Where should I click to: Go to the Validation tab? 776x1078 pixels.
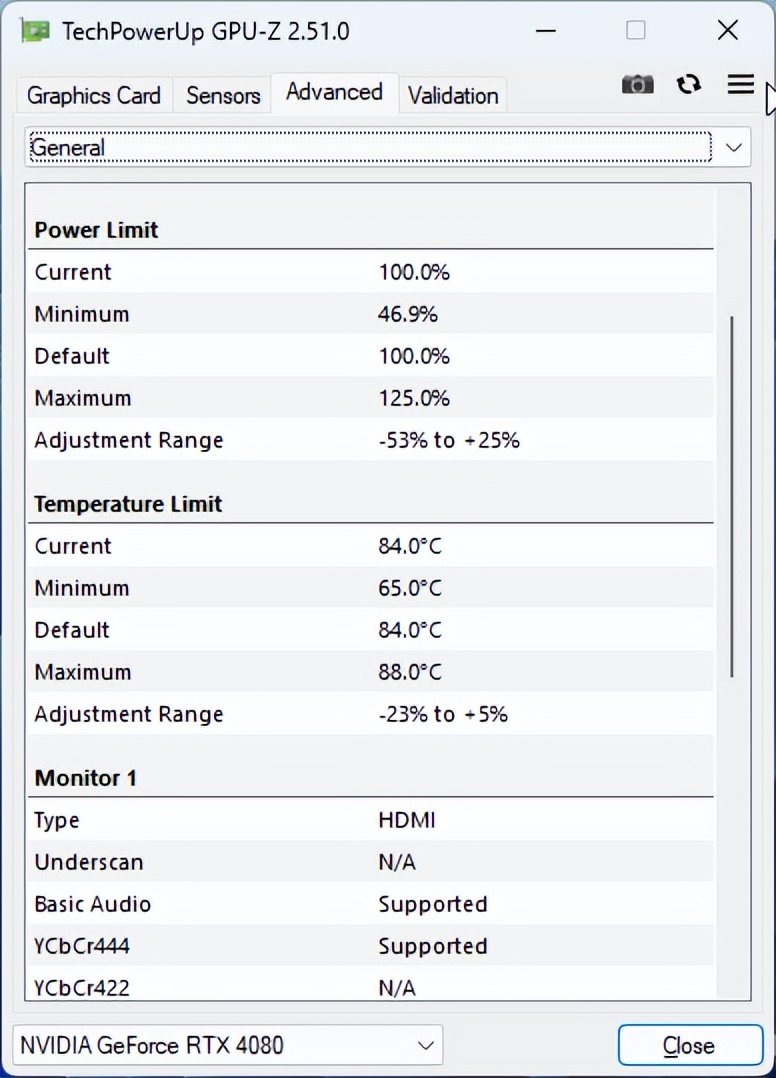[x=453, y=96]
